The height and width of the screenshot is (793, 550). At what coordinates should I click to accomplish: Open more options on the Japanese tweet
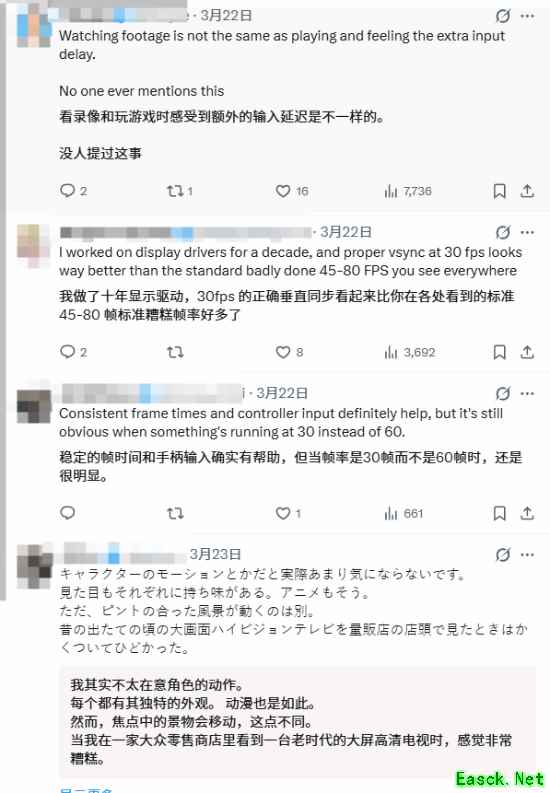click(527, 555)
